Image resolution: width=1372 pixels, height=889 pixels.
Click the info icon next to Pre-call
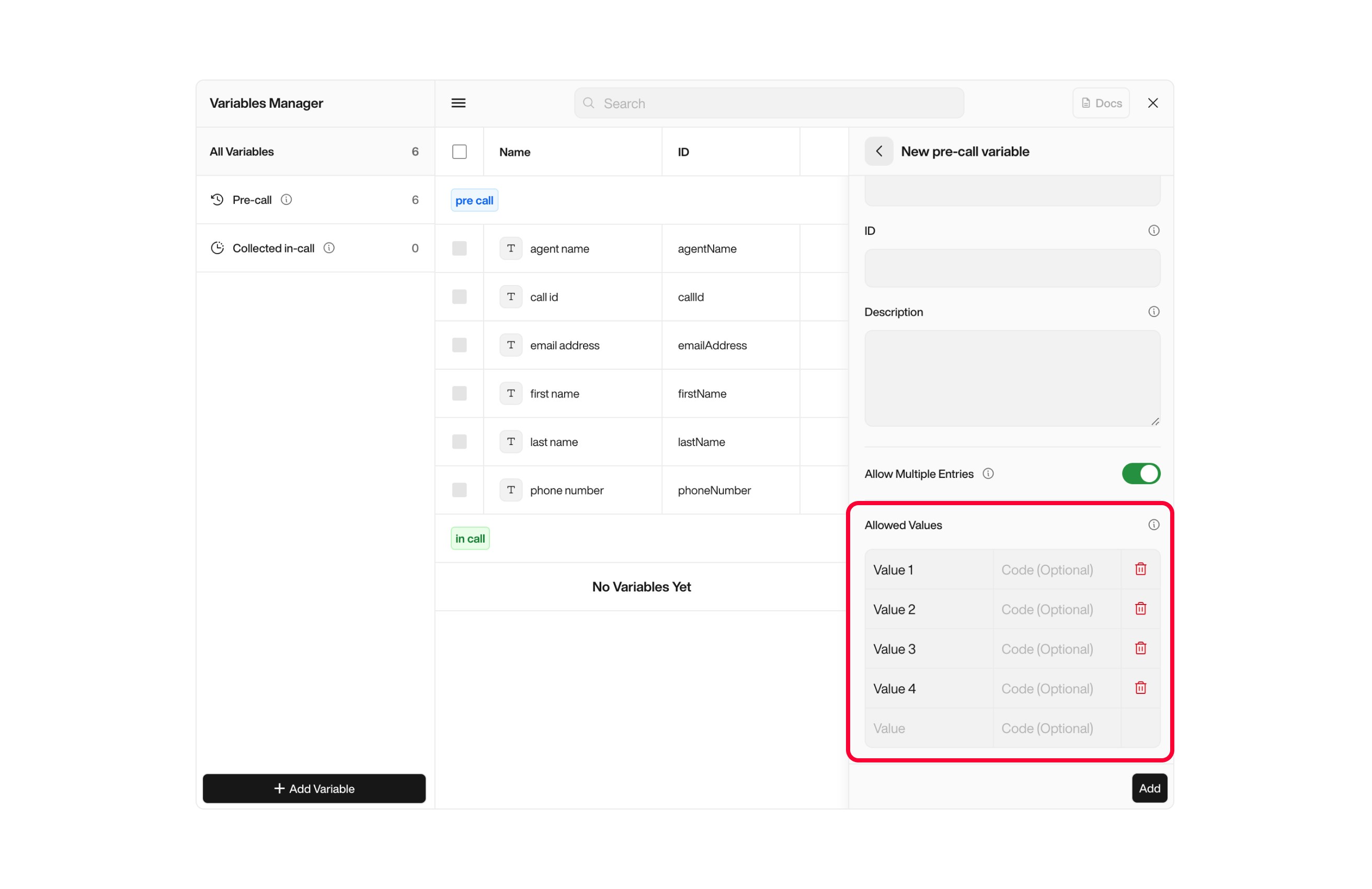(287, 199)
